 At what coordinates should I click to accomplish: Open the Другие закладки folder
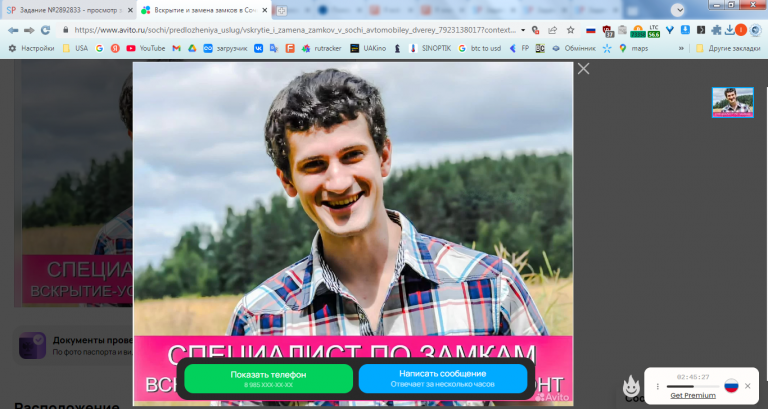point(728,48)
